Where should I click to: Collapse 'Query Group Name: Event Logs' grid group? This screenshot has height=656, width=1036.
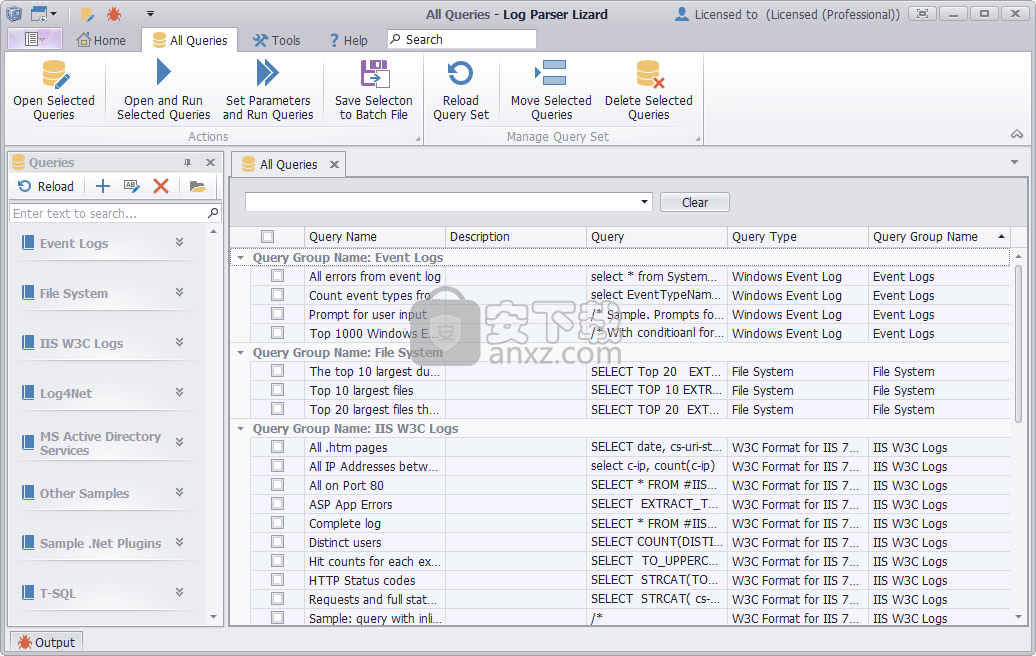click(240, 258)
